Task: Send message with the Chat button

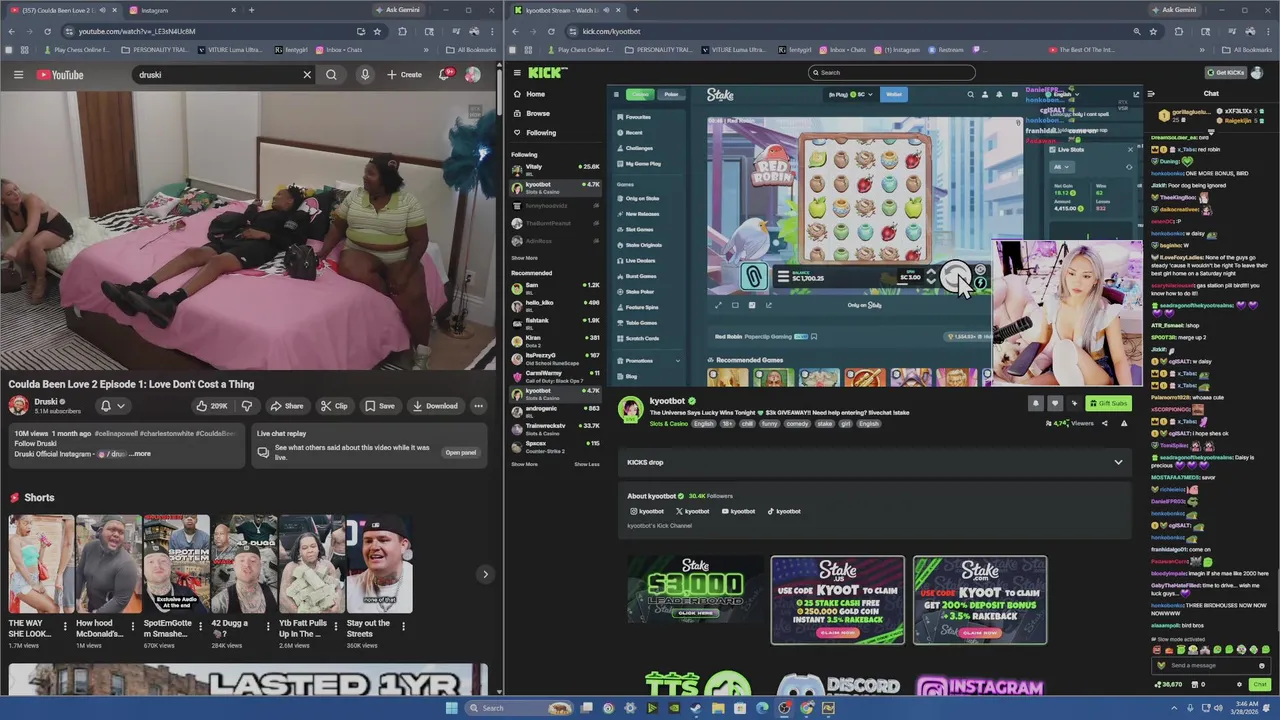Action: tap(1261, 685)
